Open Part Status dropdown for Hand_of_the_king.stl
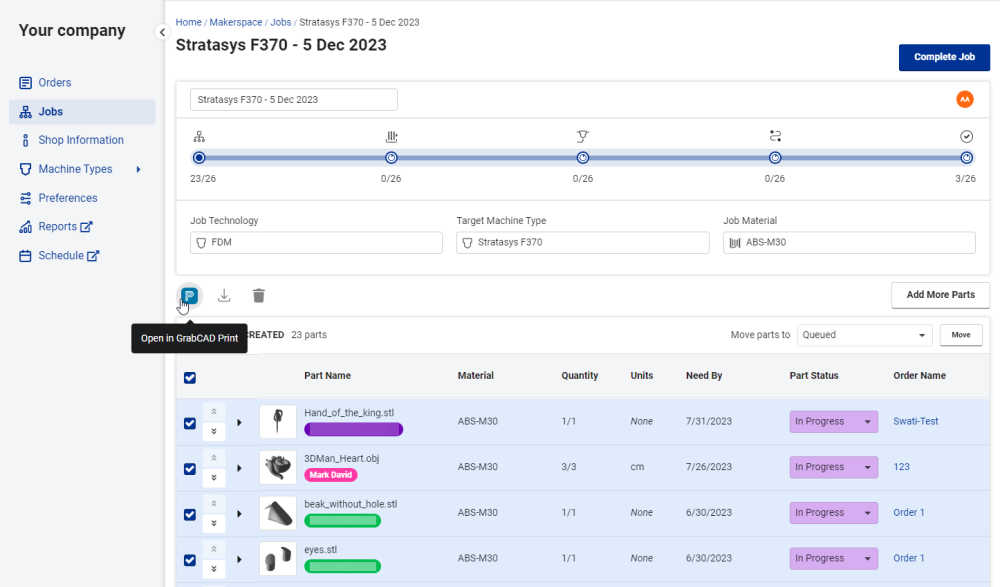This screenshot has width=1000, height=587. (x=834, y=422)
